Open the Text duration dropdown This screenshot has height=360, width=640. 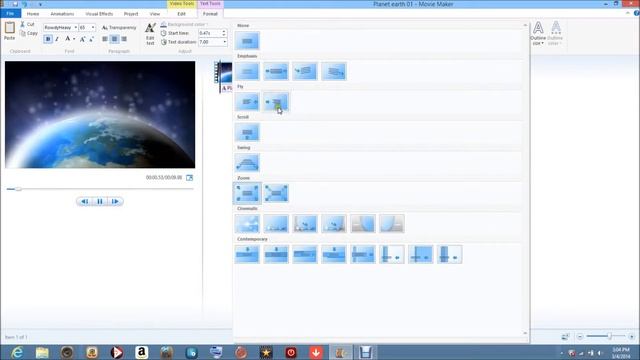(224, 42)
